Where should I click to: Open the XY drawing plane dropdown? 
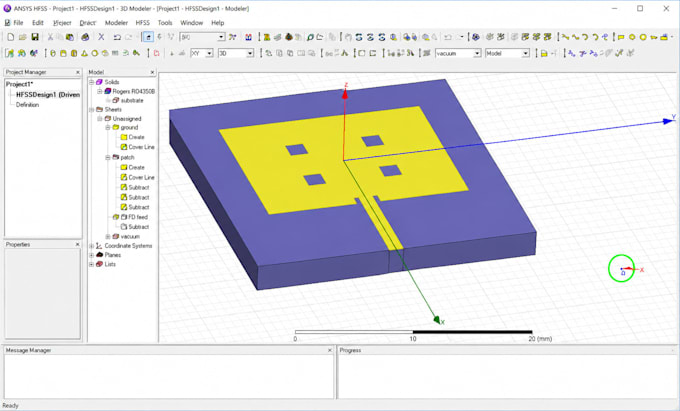209,53
